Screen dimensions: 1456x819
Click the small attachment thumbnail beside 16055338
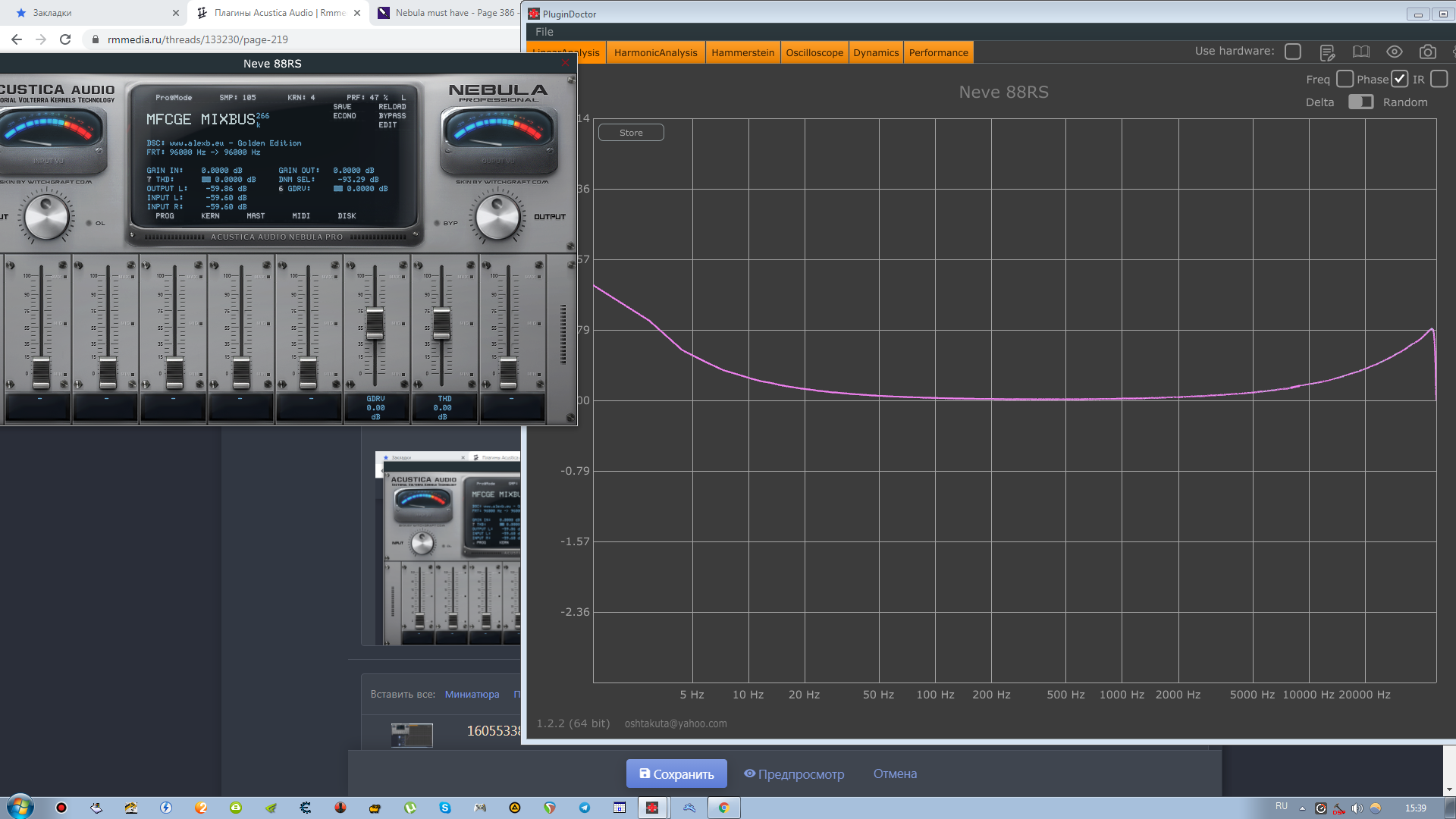pos(412,734)
